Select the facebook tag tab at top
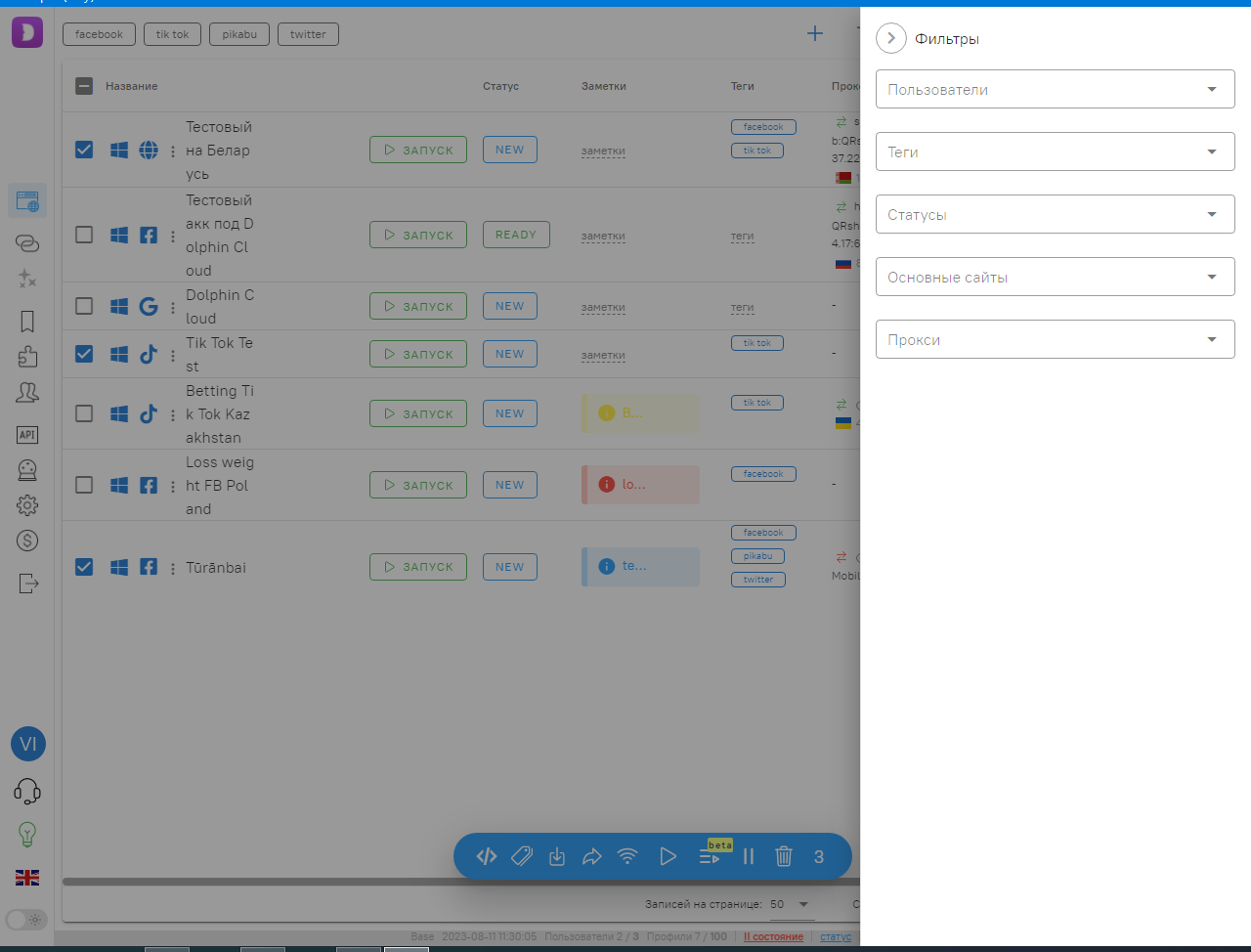Viewport: 1251px width, 952px height. [99, 34]
